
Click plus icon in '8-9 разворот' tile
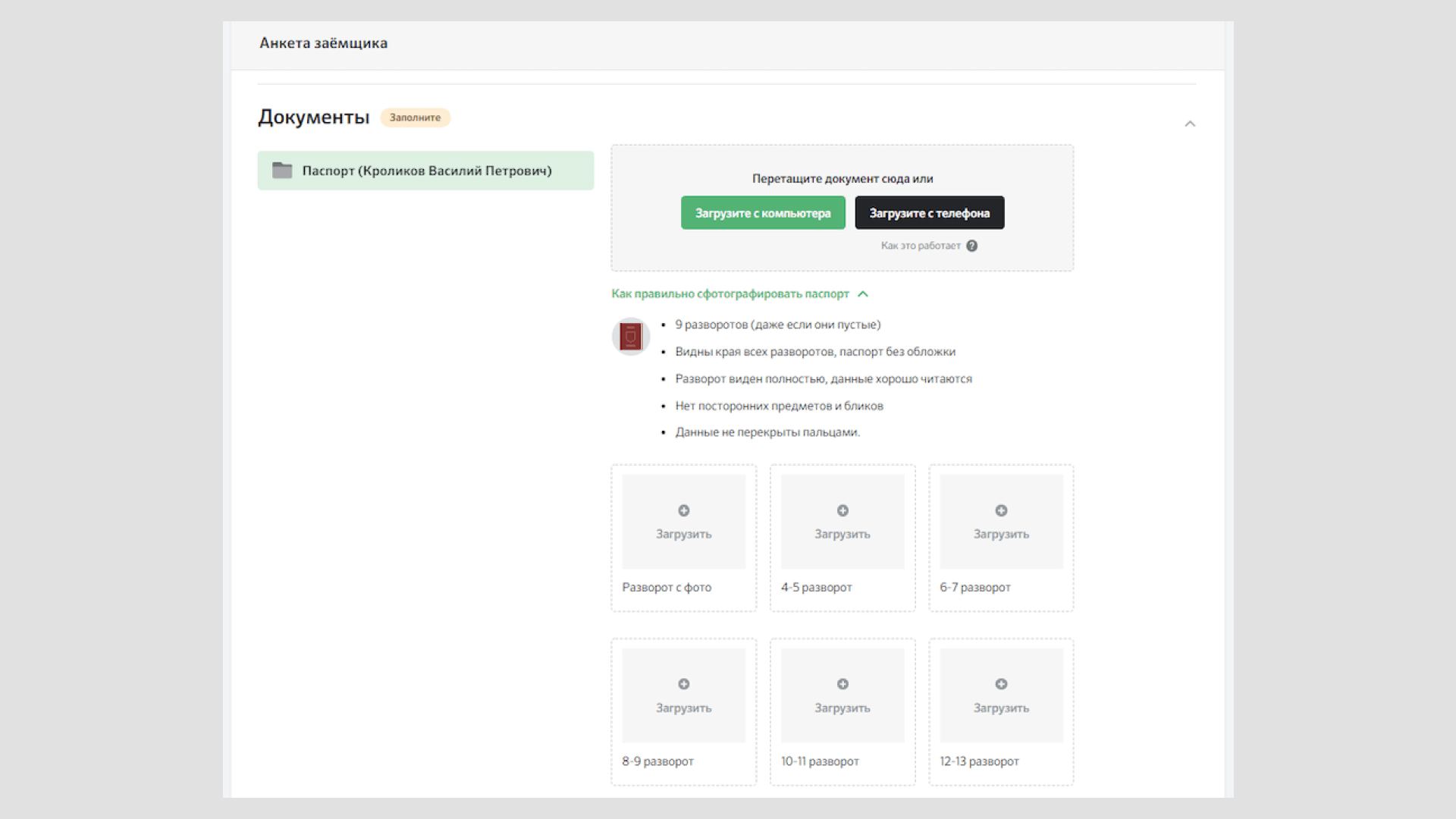tap(683, 684)
